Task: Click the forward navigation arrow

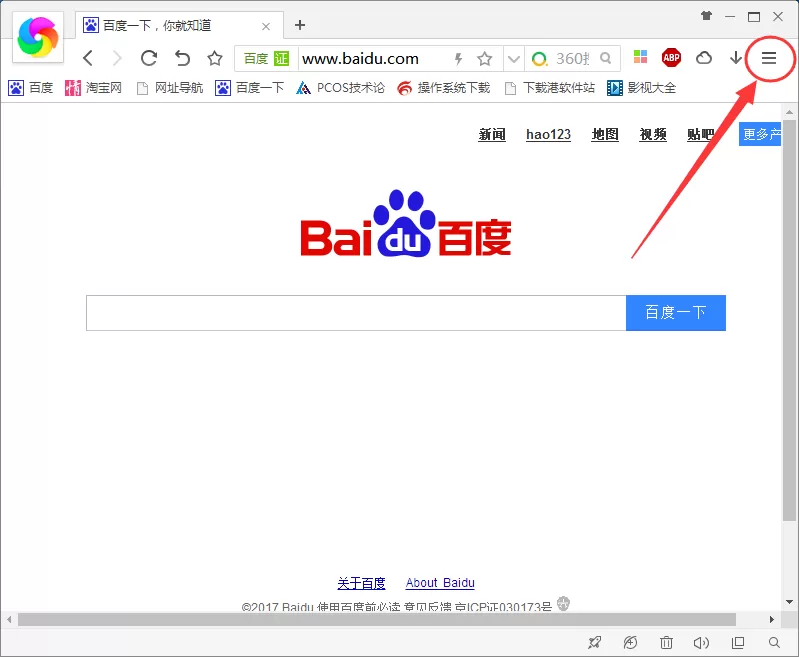Action: click(117, 58)
